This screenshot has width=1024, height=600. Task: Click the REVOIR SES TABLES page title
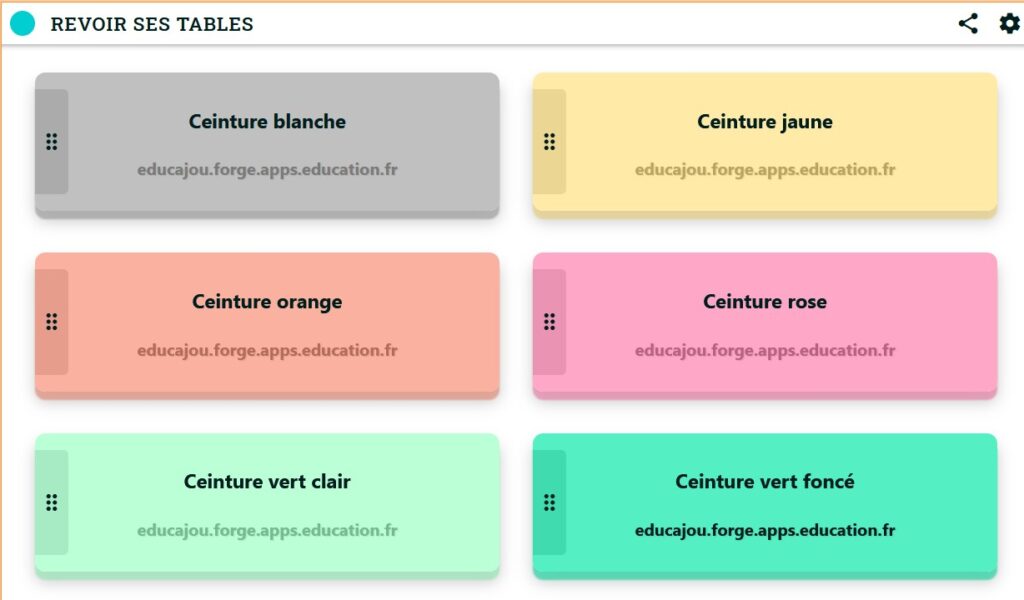click(x=152, y=25)
